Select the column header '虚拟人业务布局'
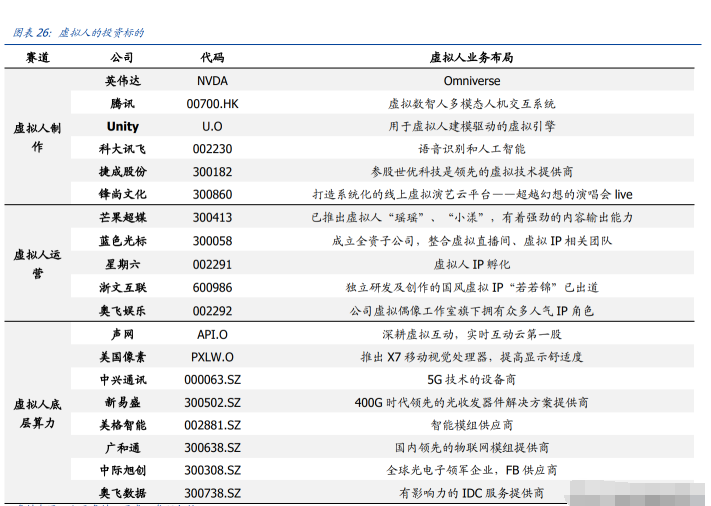Screen dimensions: 711x506 pos(472,58)
